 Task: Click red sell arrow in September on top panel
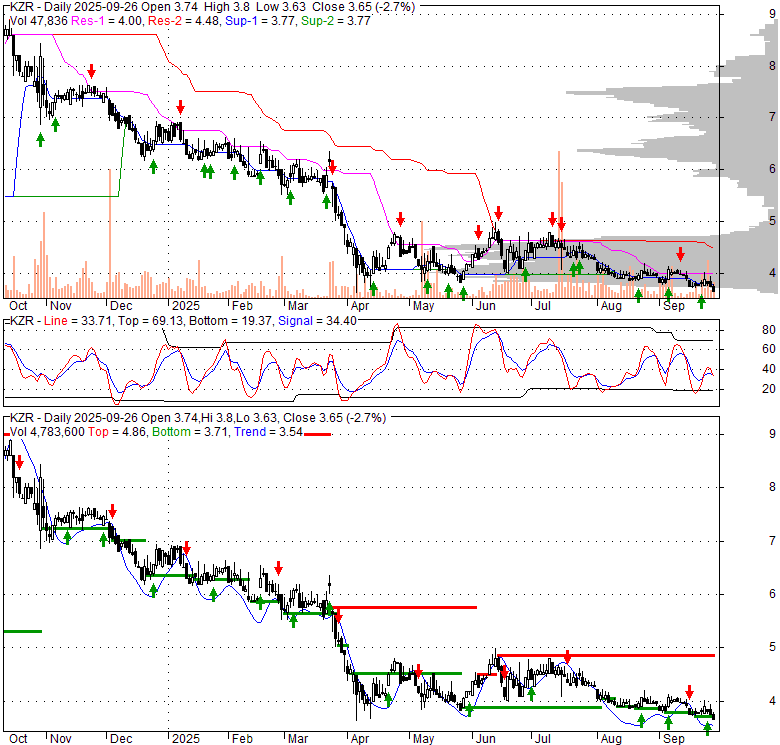click(x=681, y=255)
